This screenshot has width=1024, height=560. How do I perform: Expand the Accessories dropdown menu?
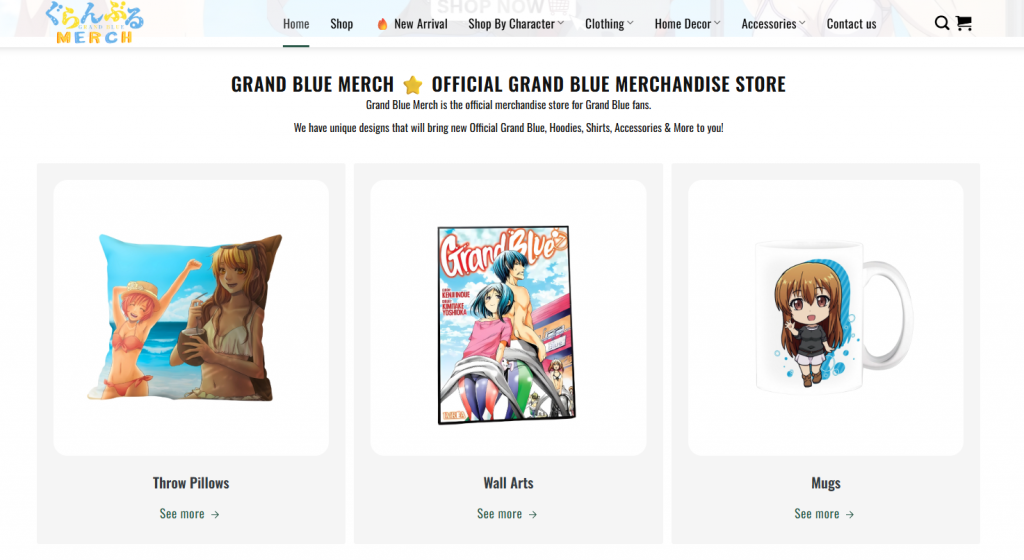tap(773, 23)
